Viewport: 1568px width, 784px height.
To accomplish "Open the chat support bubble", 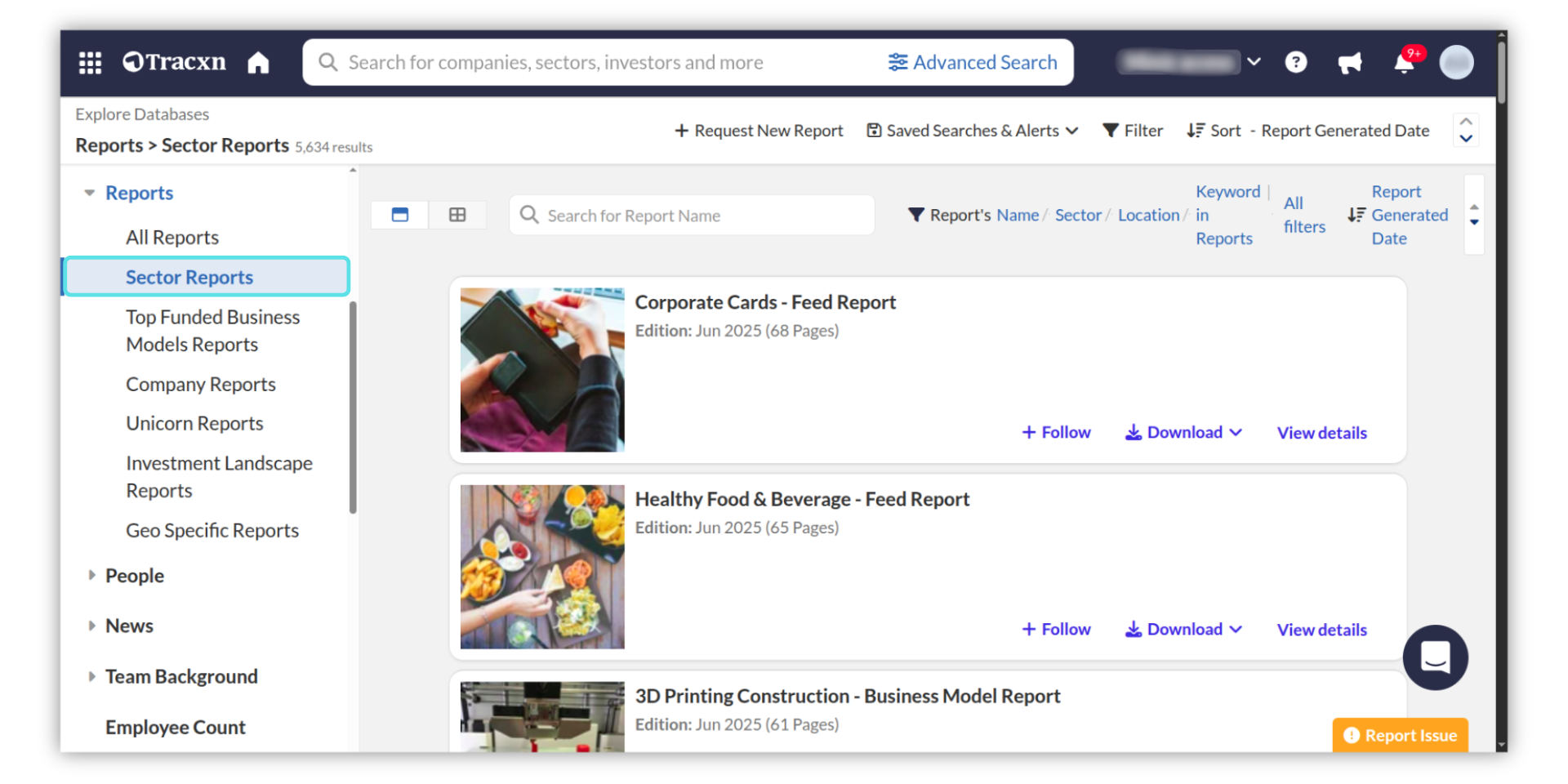I will (x=1435, y=657).
